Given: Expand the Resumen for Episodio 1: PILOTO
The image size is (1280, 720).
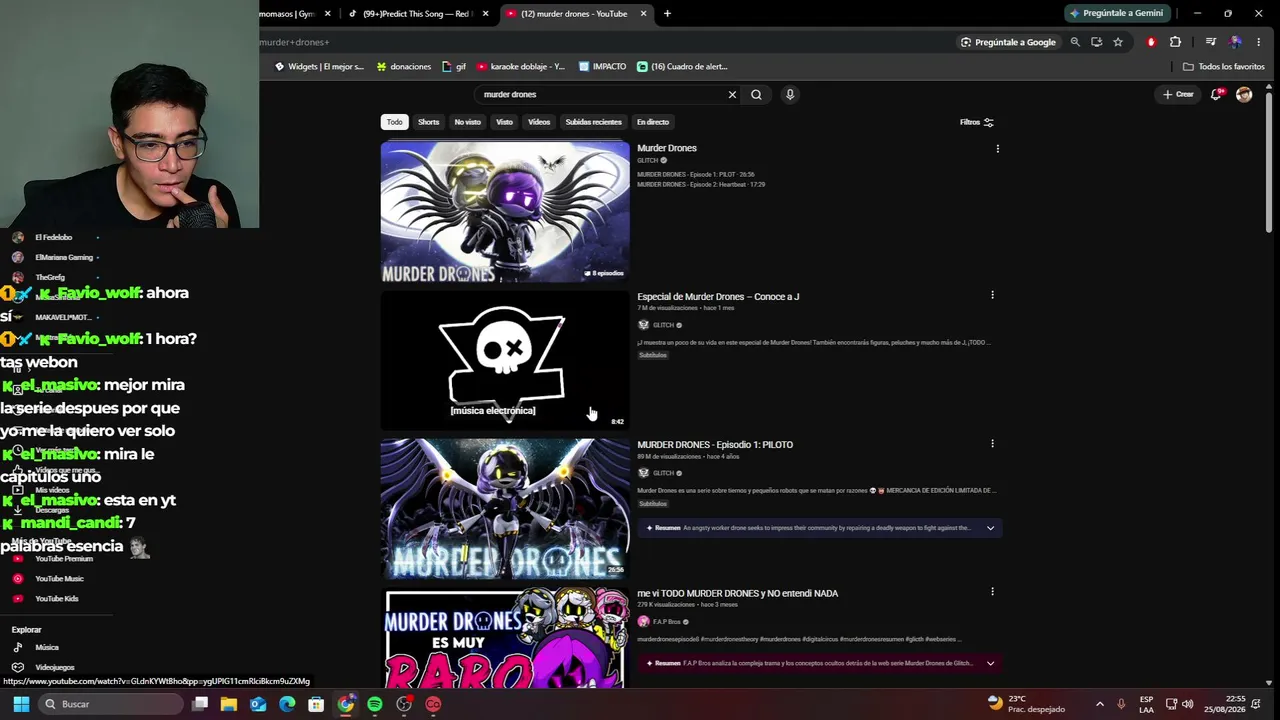Looking at the screenshot, I should pos(990,528).
